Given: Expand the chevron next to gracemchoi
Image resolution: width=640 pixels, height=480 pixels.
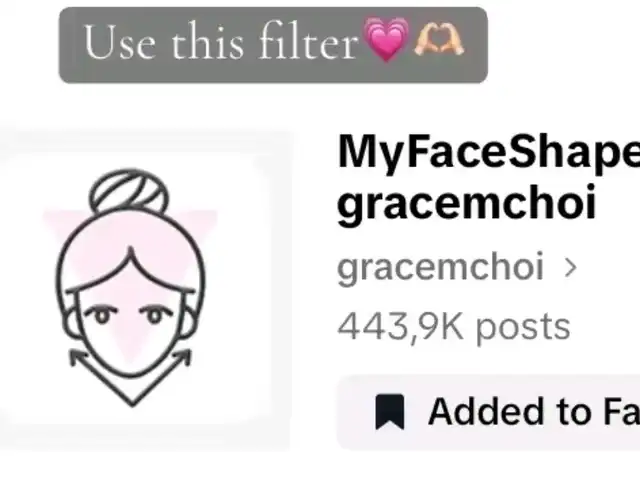Looking at the screenshot, I should pyautogui.click(x=570, y=268).
